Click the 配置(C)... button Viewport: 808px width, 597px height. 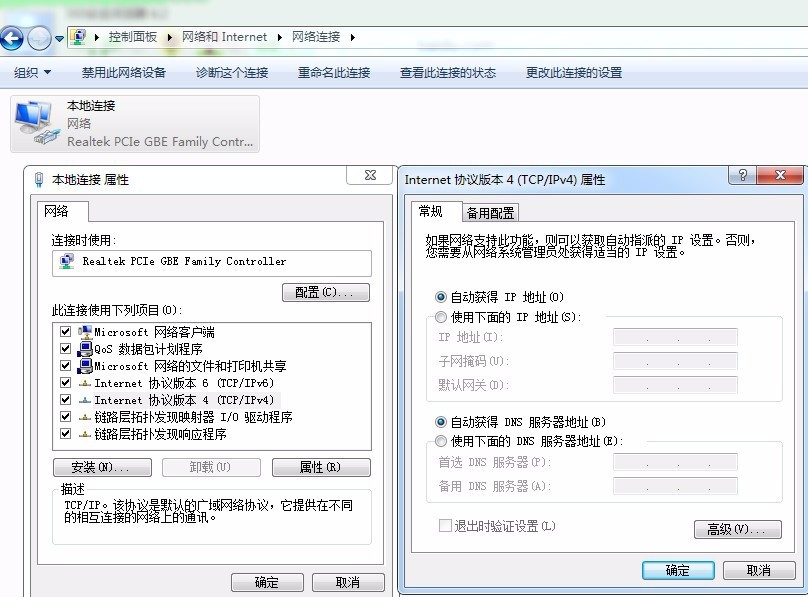click(326, 292)
